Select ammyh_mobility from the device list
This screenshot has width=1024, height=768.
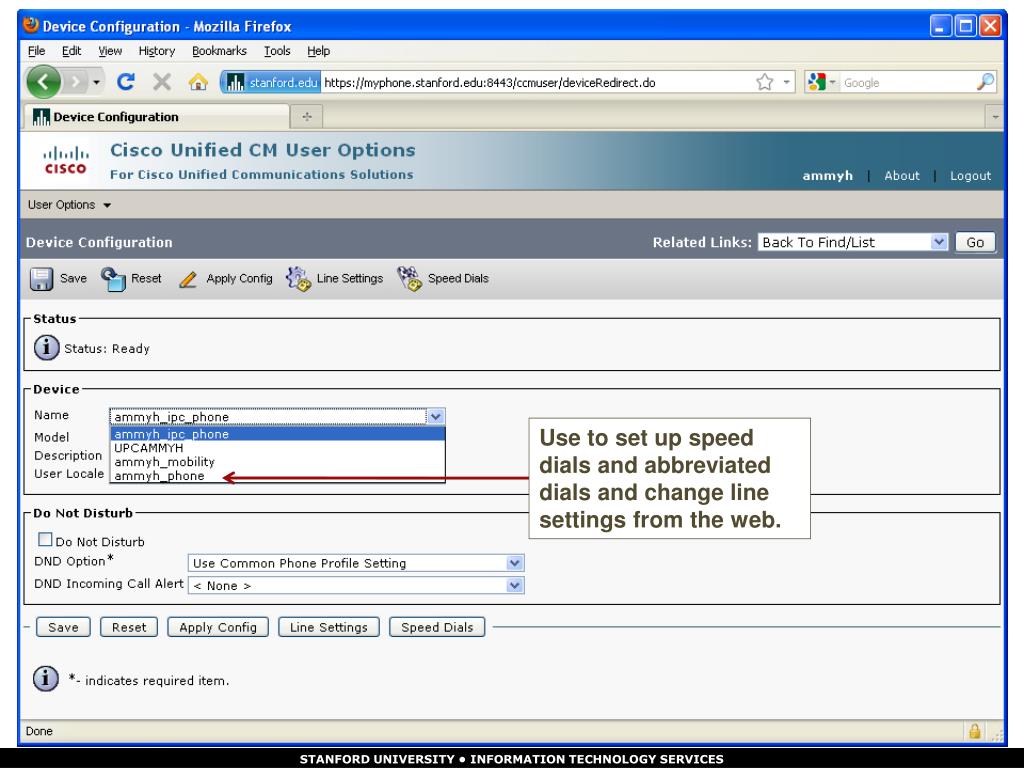(x=278, y=462)
